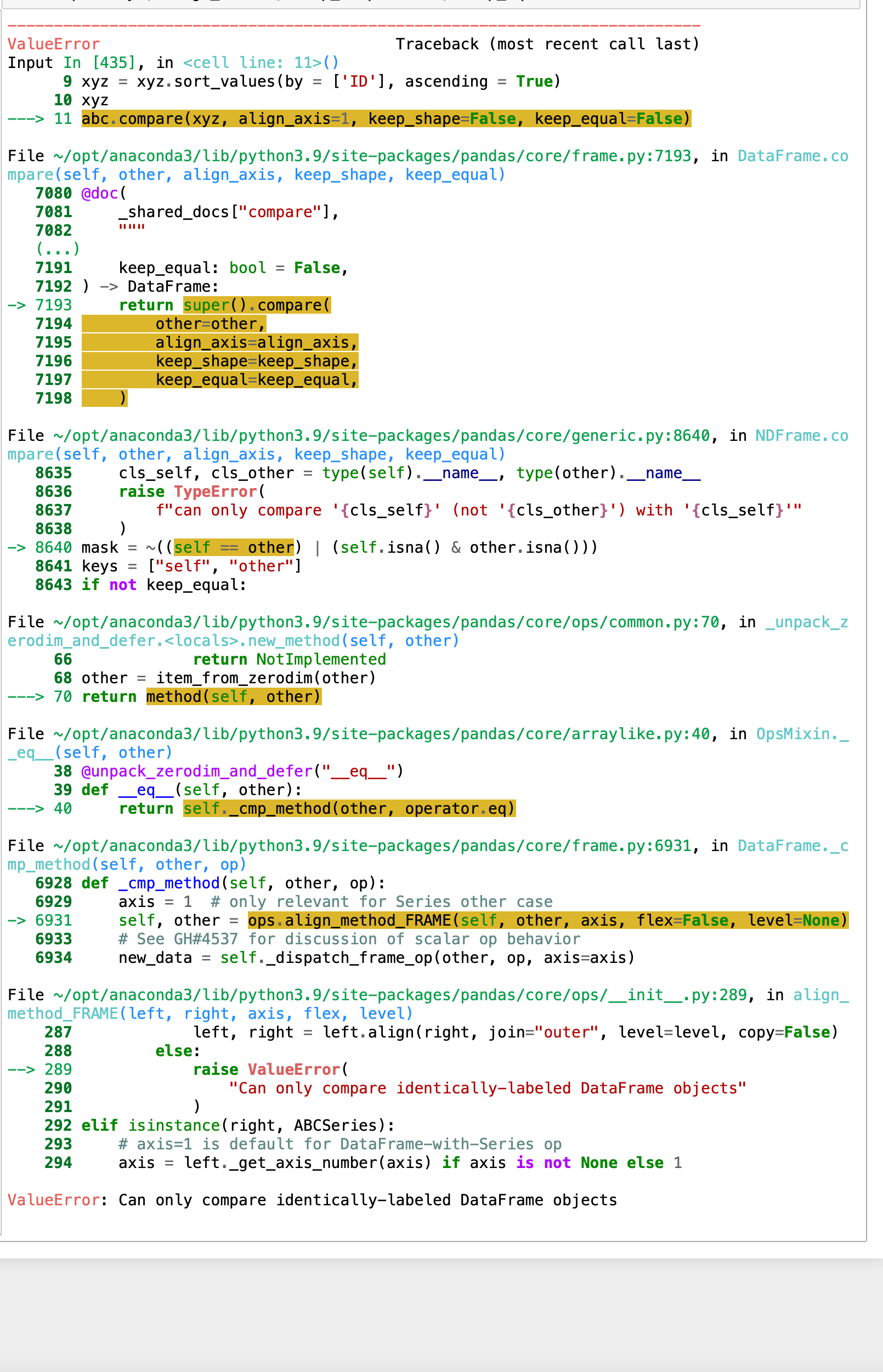Click 'raise ValueError(' on line 289
Image resolution: width=883 pixels, height=1372 pixels.
[270, 1069]
